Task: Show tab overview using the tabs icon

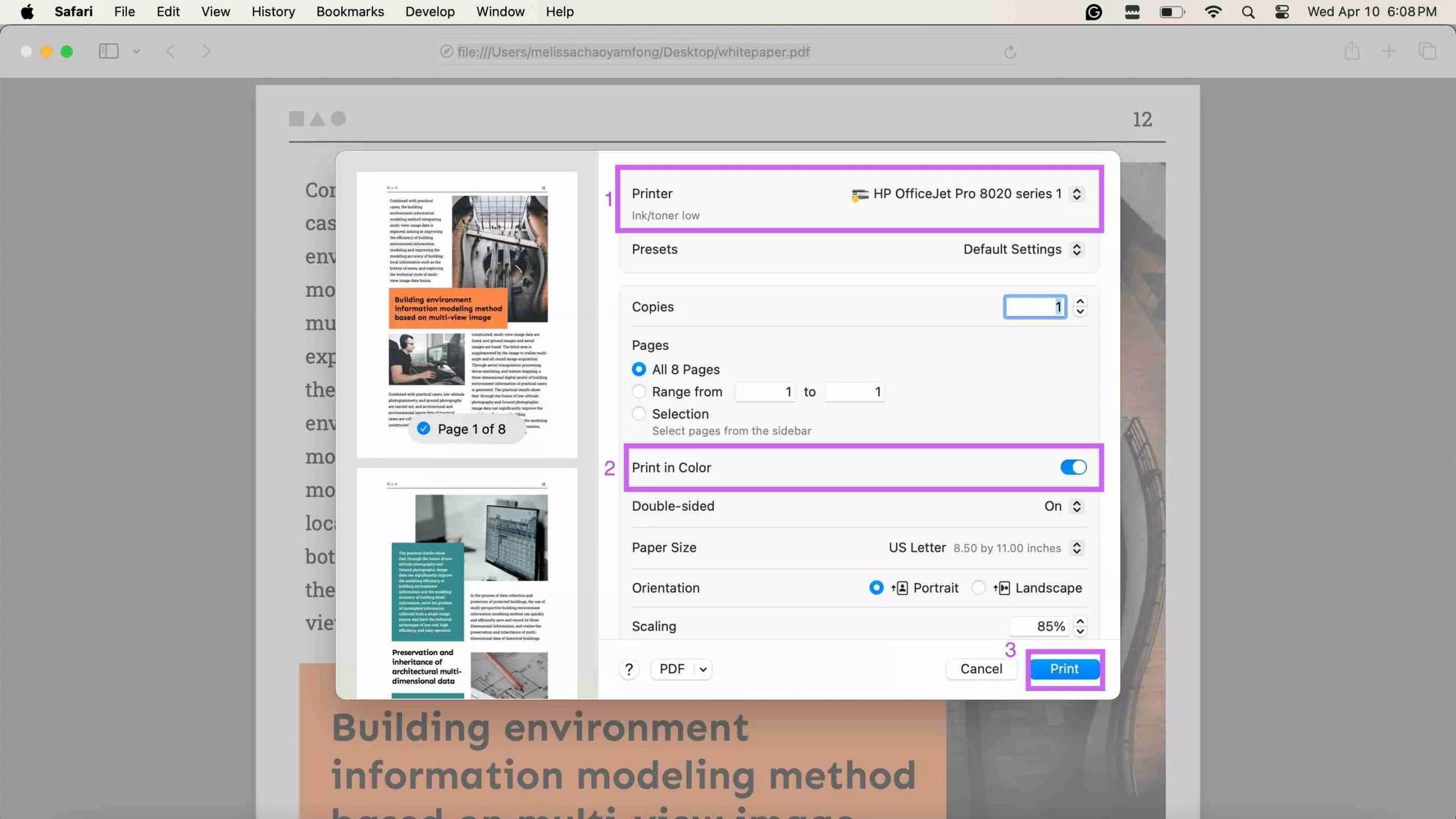Action: click(1428, 51)
